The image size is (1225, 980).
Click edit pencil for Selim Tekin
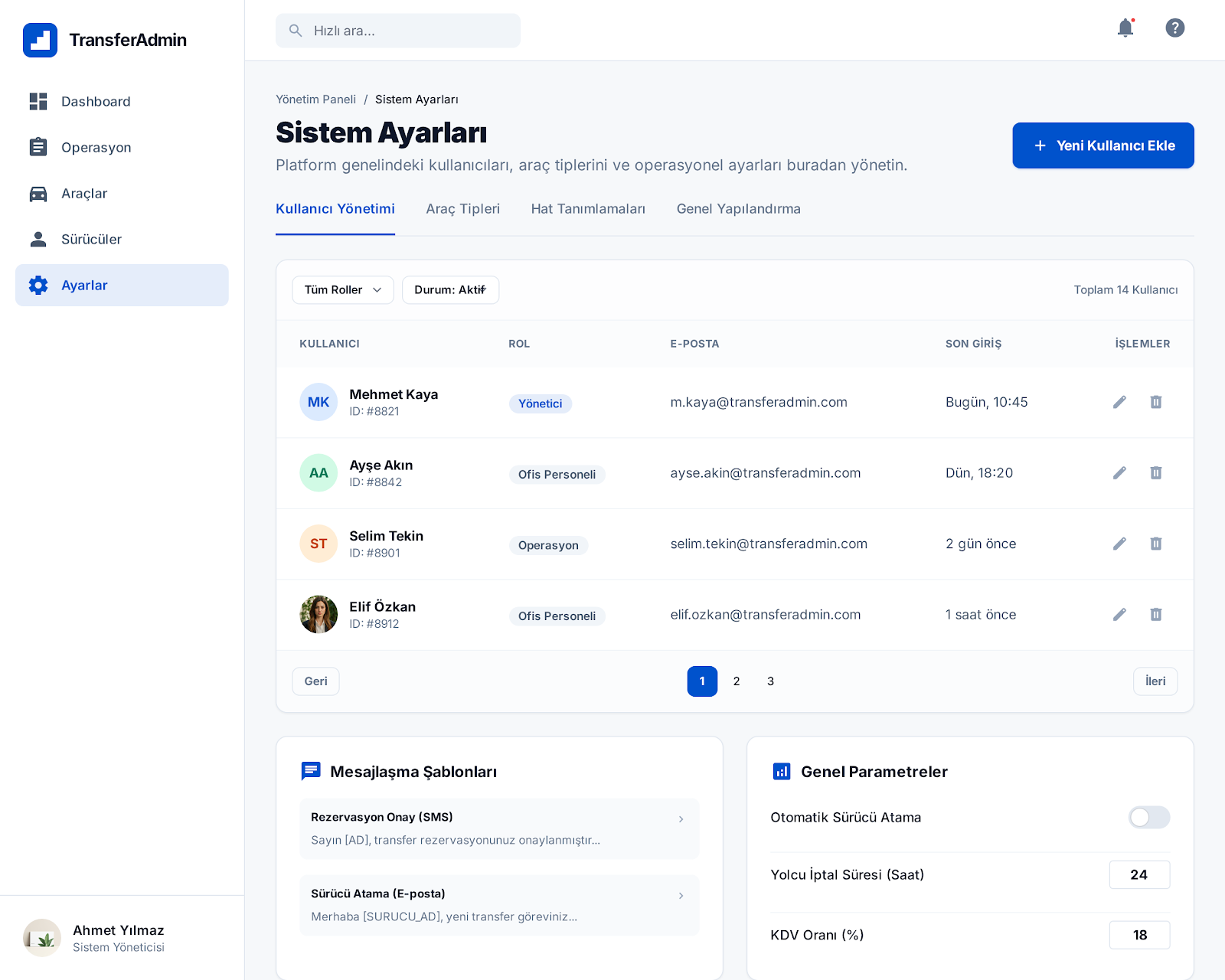1119,544
